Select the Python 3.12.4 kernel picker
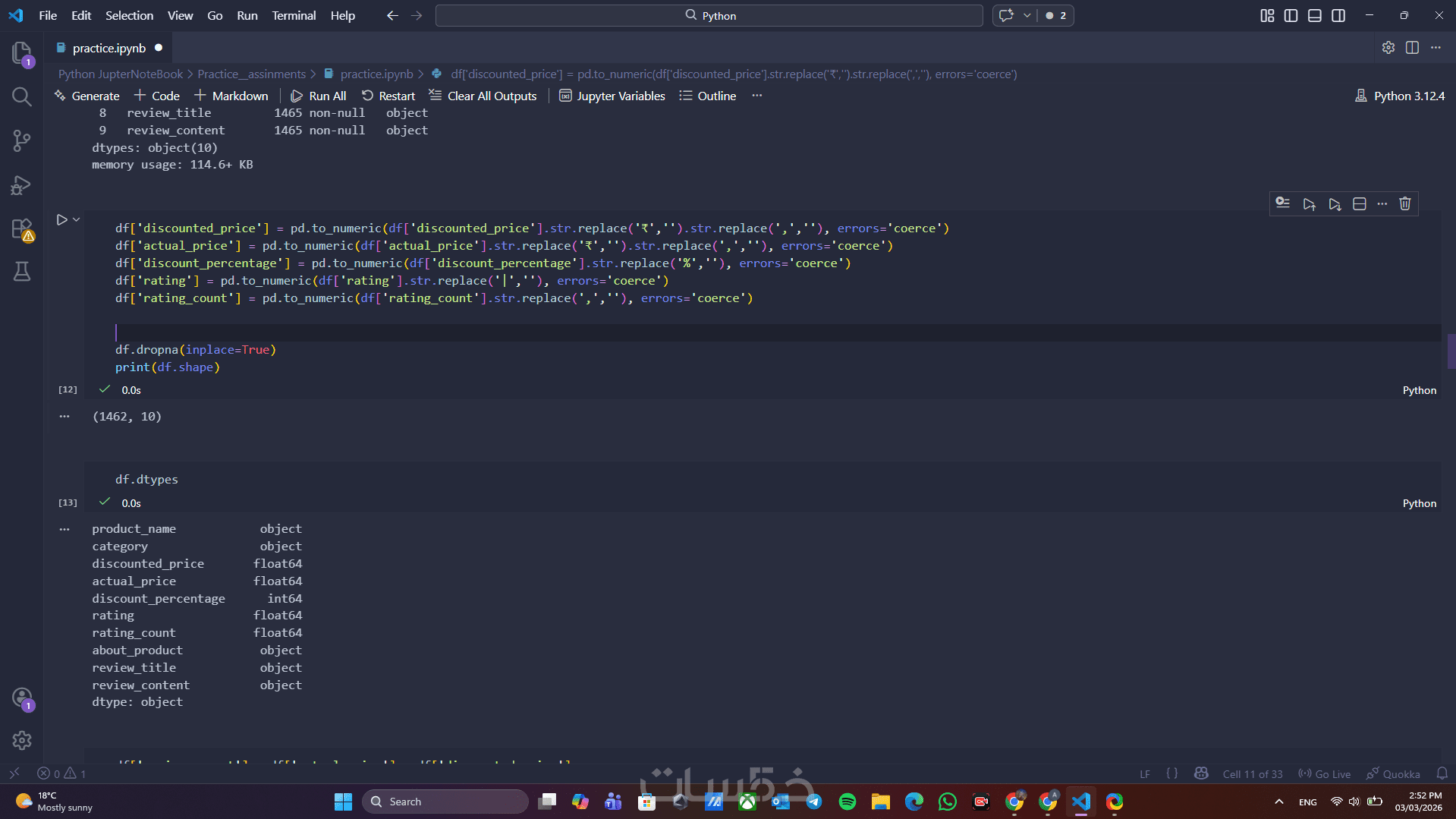 tap(1400, 96)
